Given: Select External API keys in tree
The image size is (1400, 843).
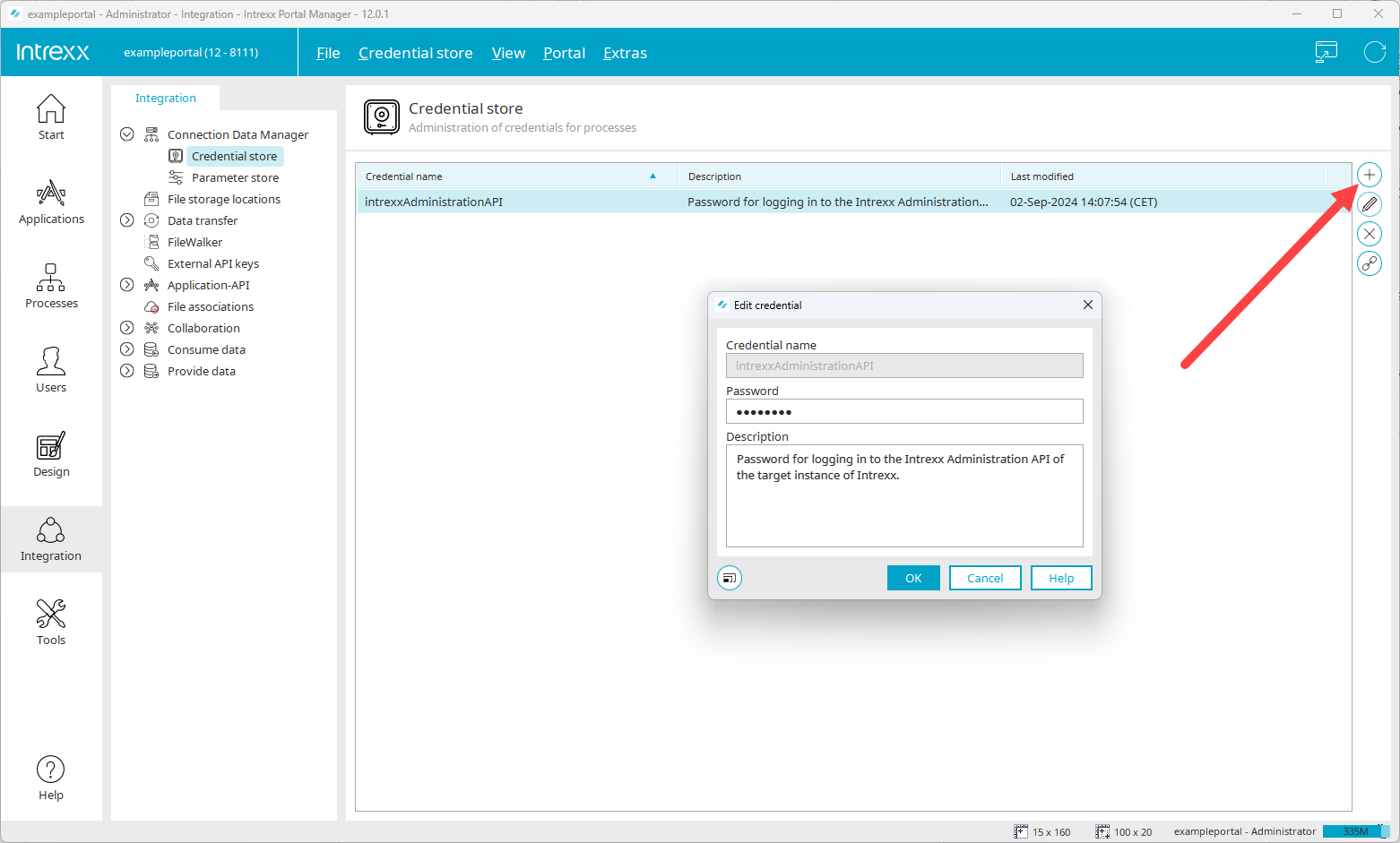Looking at the screenshot, I should [213, 263].
